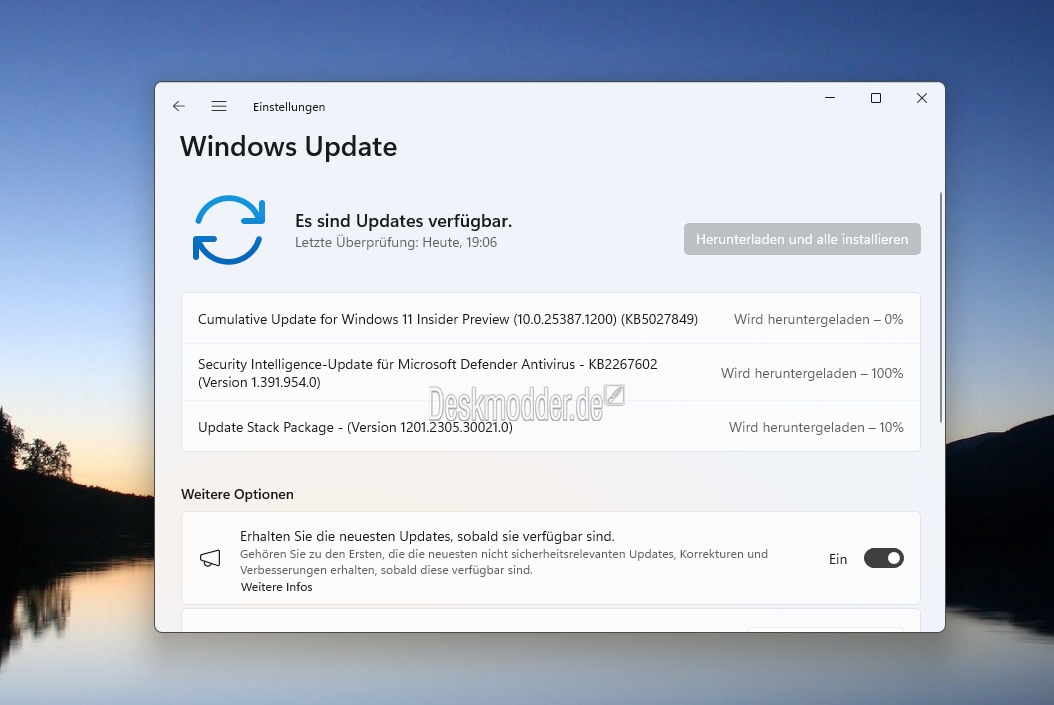Image resolution: width=1054 pixels, height=705 pixels.
Task: Click the settings window vertical scrollbar
Action: coord(940,307)
